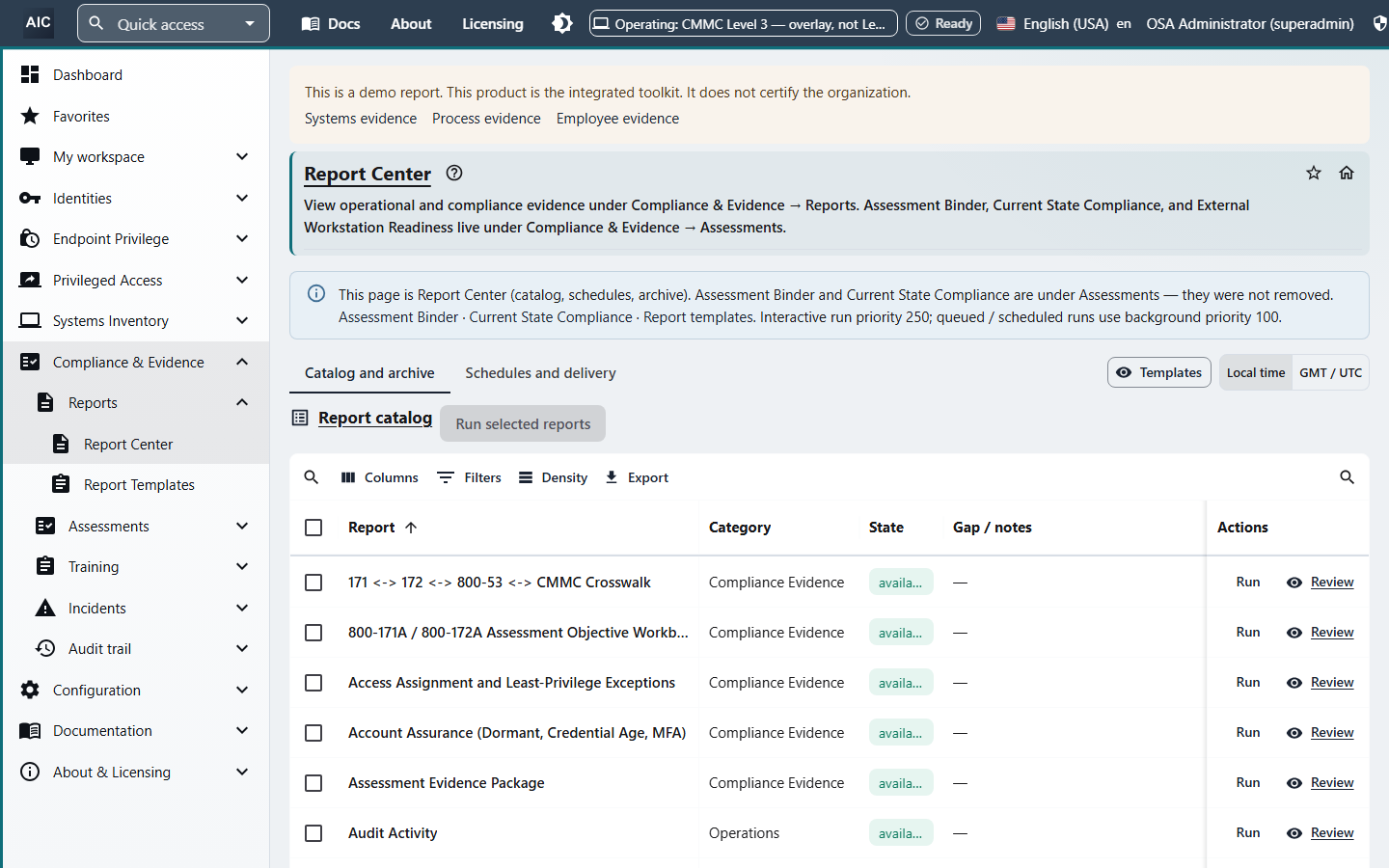Screen dimensions: 1389x868
Task: Open the Report Center help icon
Action: coord(454,173)
